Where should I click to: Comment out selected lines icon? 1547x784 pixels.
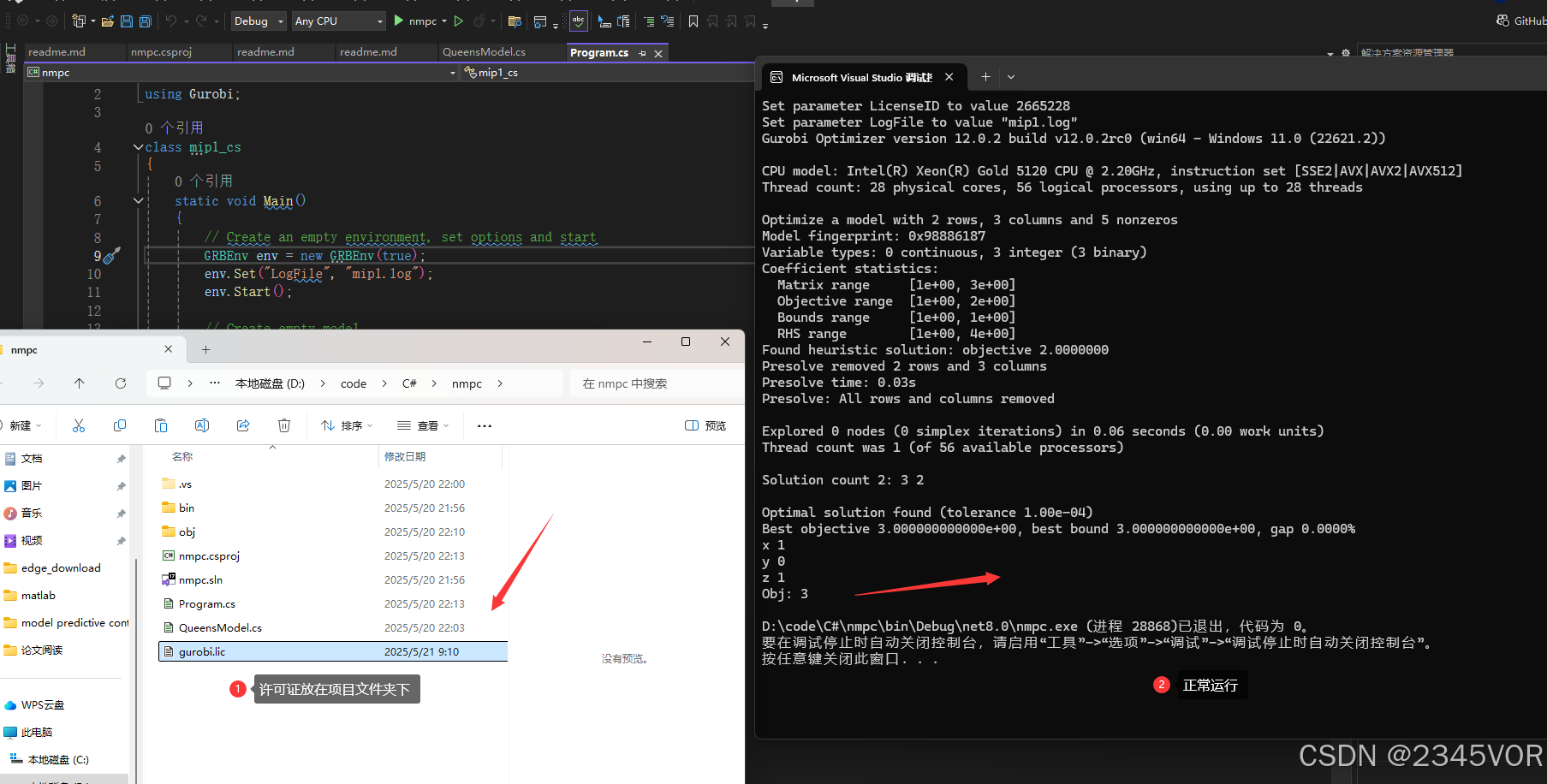tap(649, 21)
